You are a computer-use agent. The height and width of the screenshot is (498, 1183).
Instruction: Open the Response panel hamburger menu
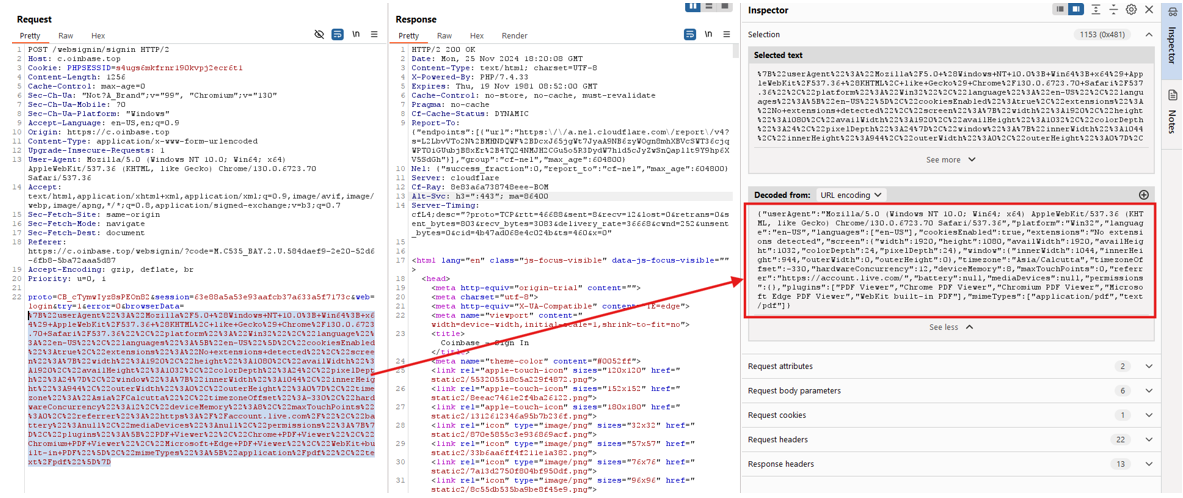[x=727, y=35]
